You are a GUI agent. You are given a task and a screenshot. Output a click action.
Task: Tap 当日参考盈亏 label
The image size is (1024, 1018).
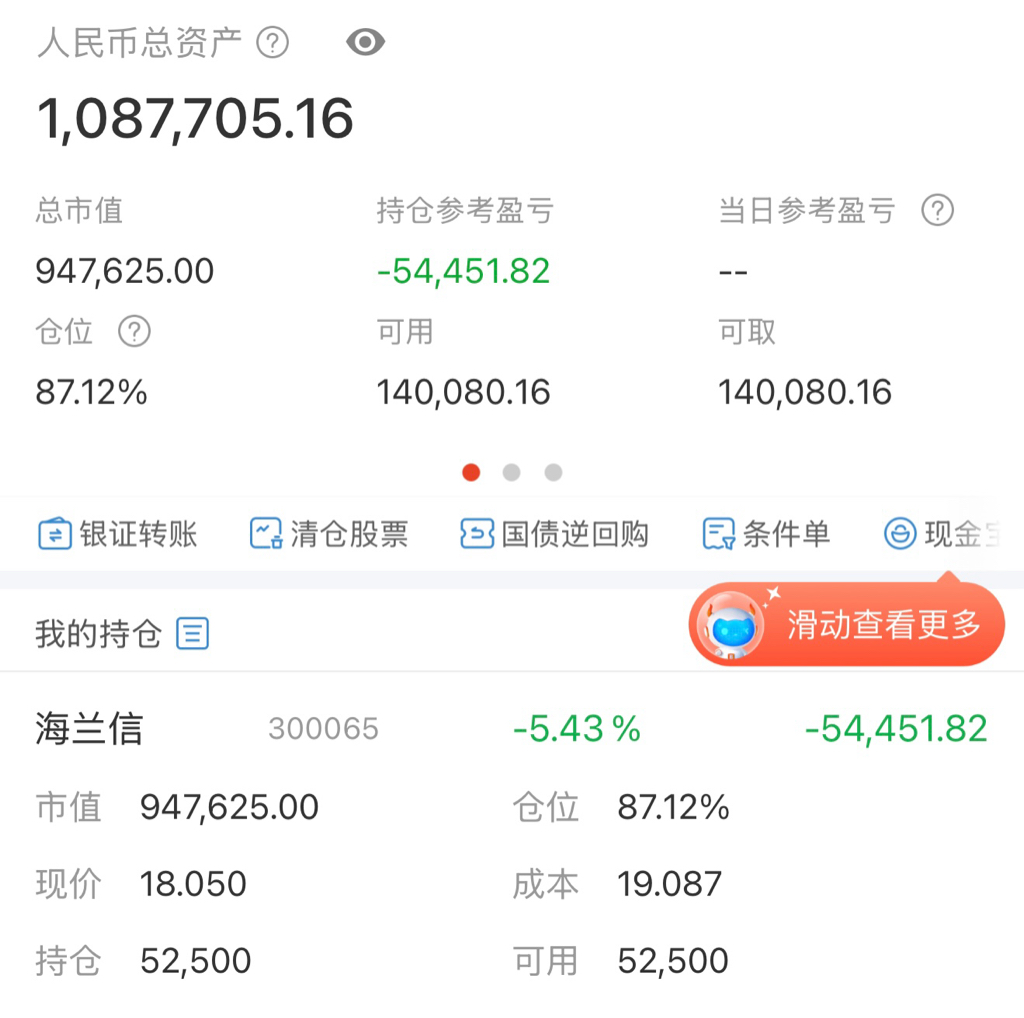click(807, 210)
